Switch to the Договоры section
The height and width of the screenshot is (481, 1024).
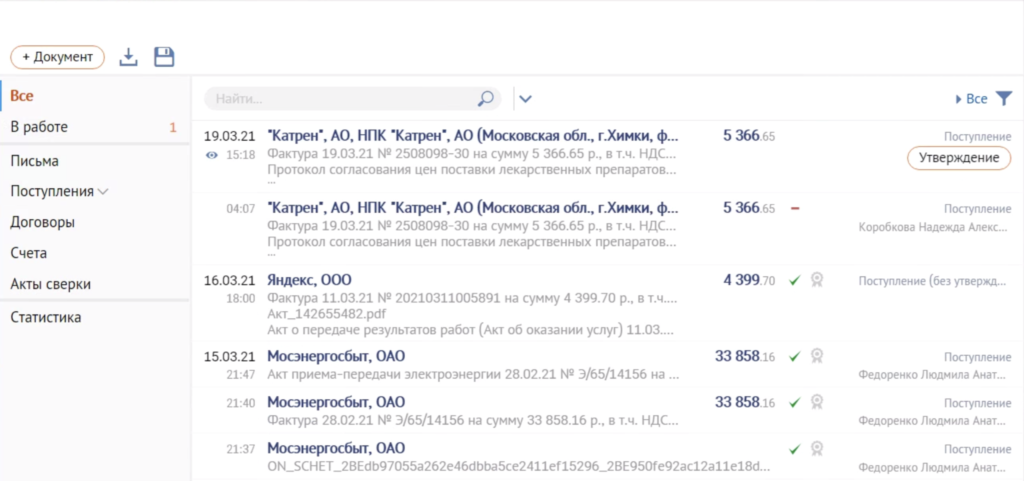[42, 222]
